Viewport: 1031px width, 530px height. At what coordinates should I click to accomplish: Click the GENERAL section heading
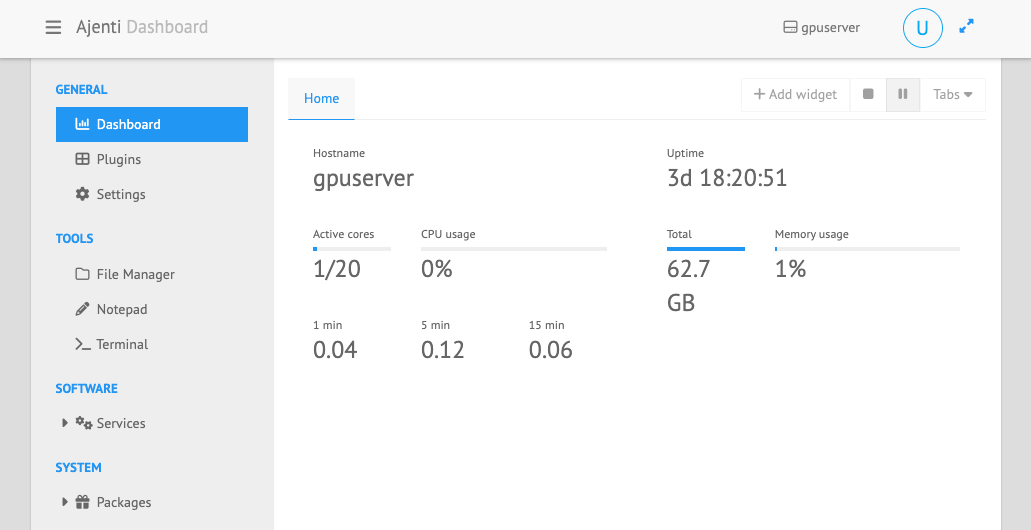(82, 89)
